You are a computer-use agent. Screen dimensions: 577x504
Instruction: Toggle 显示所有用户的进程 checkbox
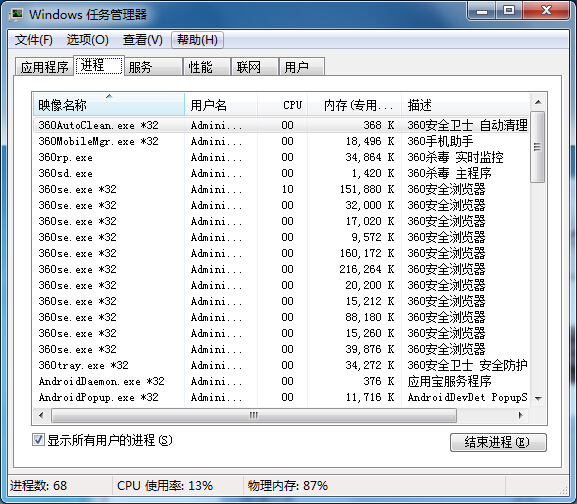[38, 440]
